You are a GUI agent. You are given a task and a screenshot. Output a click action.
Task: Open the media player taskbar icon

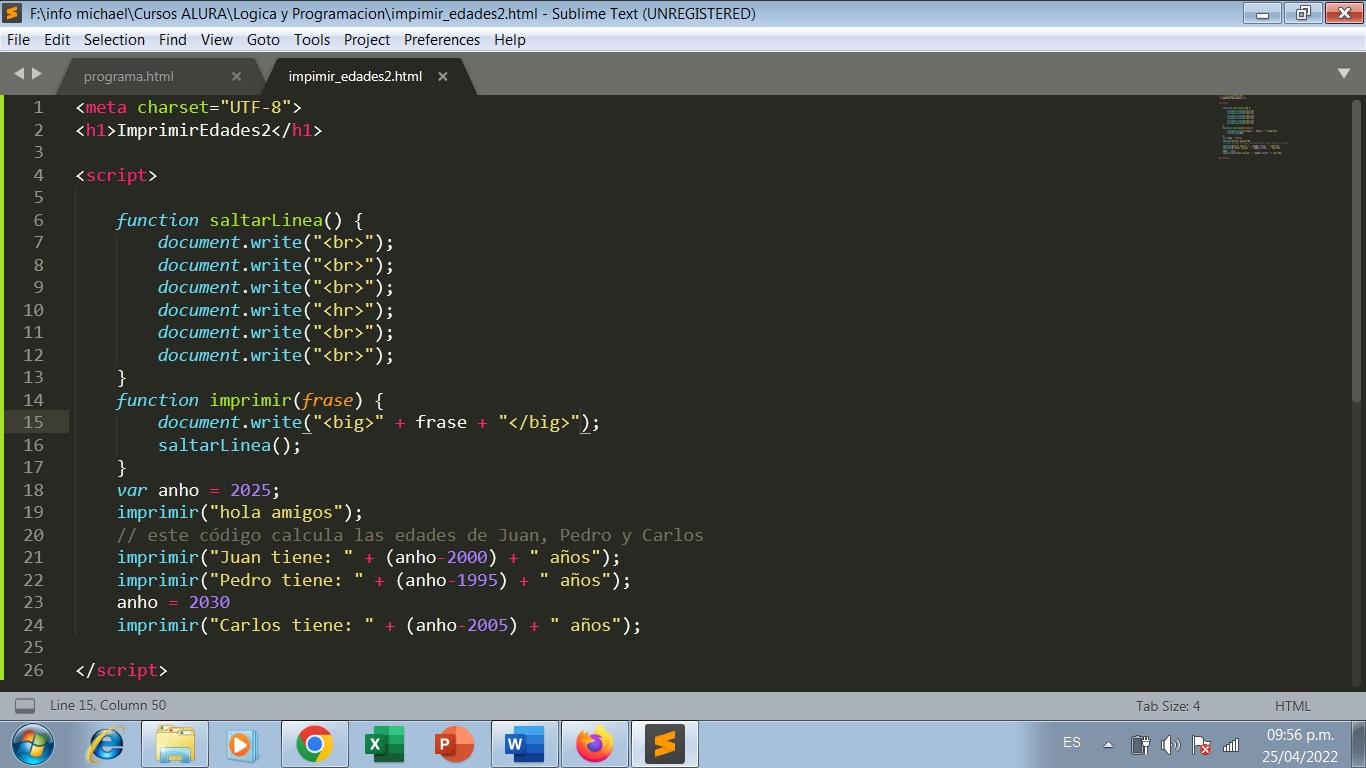pos(243,745)
